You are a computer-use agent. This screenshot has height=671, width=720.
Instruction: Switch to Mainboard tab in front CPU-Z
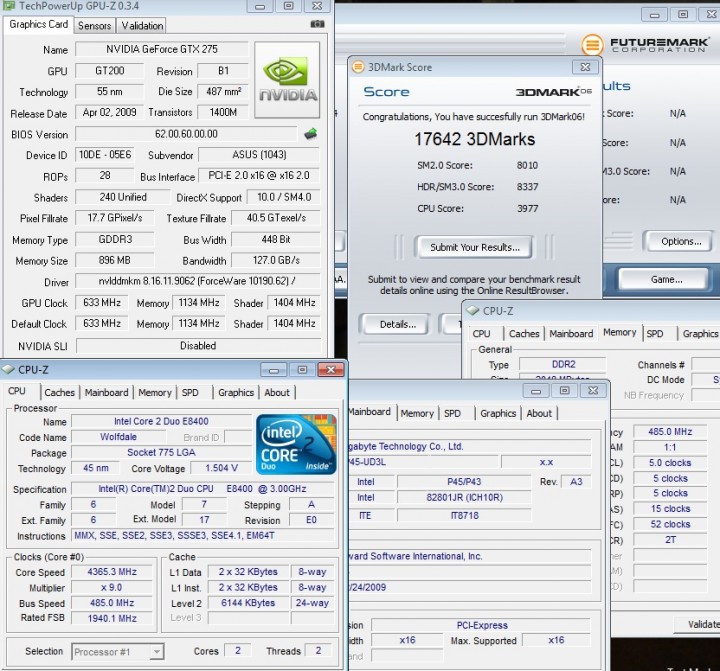click(x=107, y=393)
